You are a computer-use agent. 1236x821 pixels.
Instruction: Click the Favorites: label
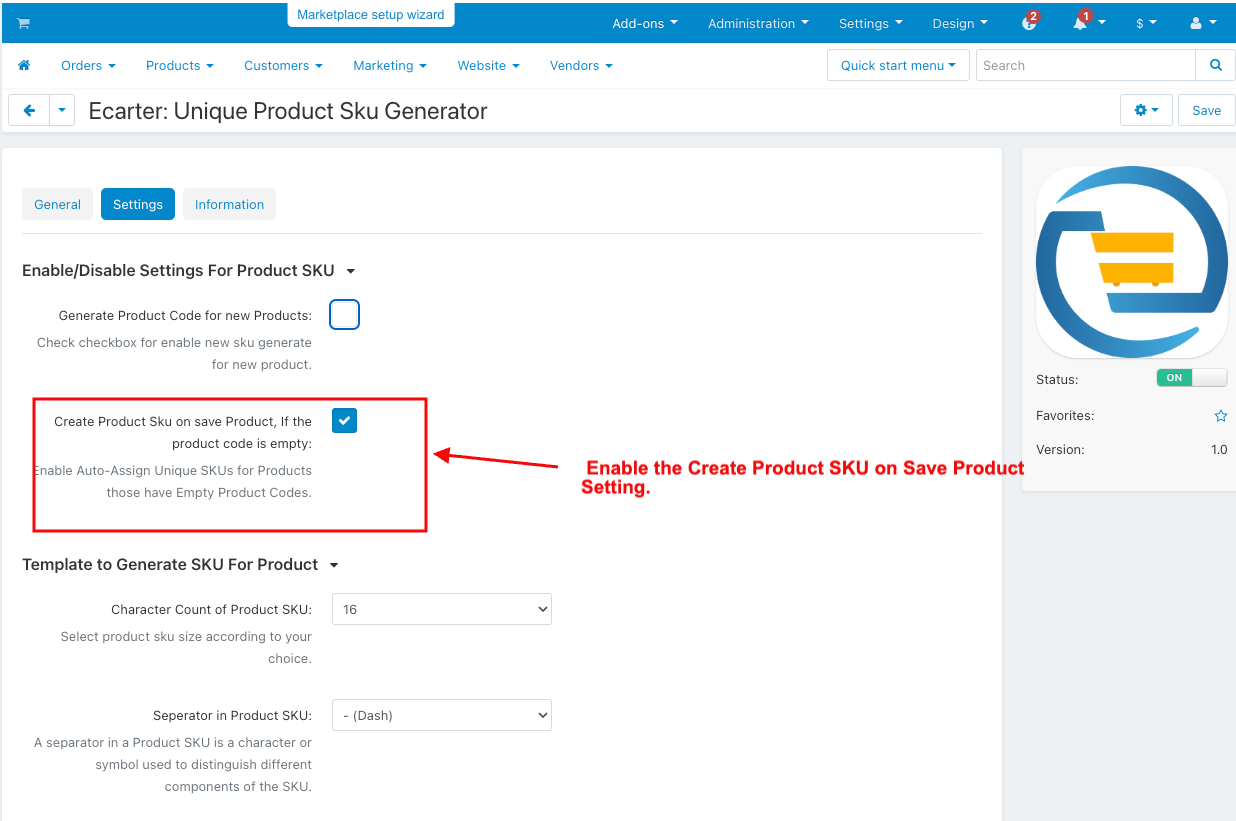(1065, 415)
